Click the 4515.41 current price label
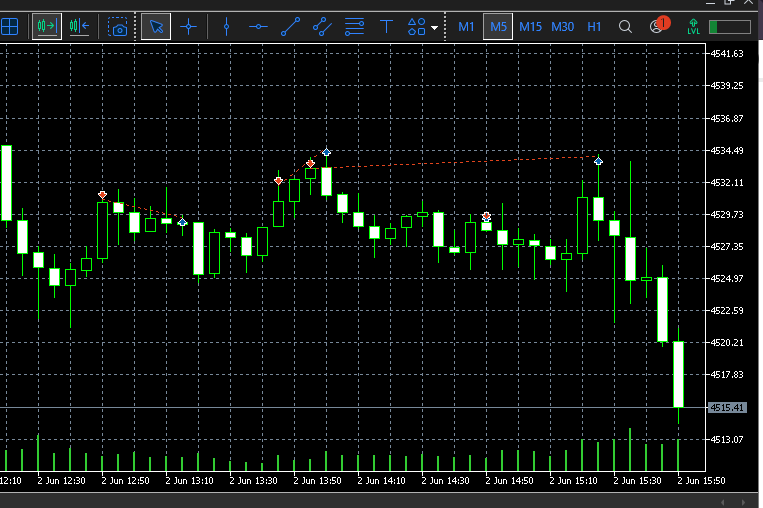 (x=727, y=407)
